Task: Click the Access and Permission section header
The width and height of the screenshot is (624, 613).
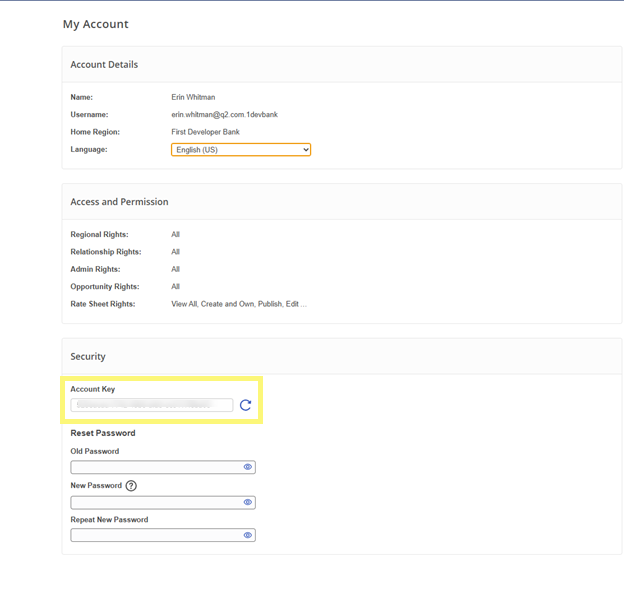Action: [x=119, y=202]
